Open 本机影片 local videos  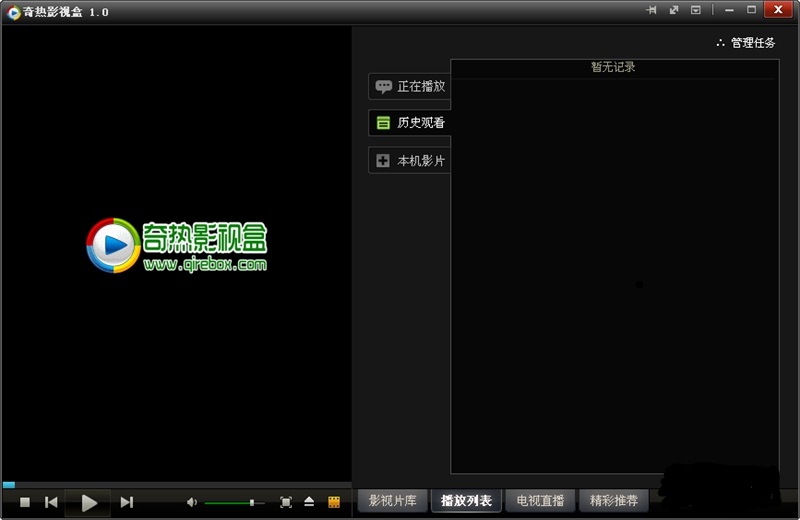tap(410, 160)
